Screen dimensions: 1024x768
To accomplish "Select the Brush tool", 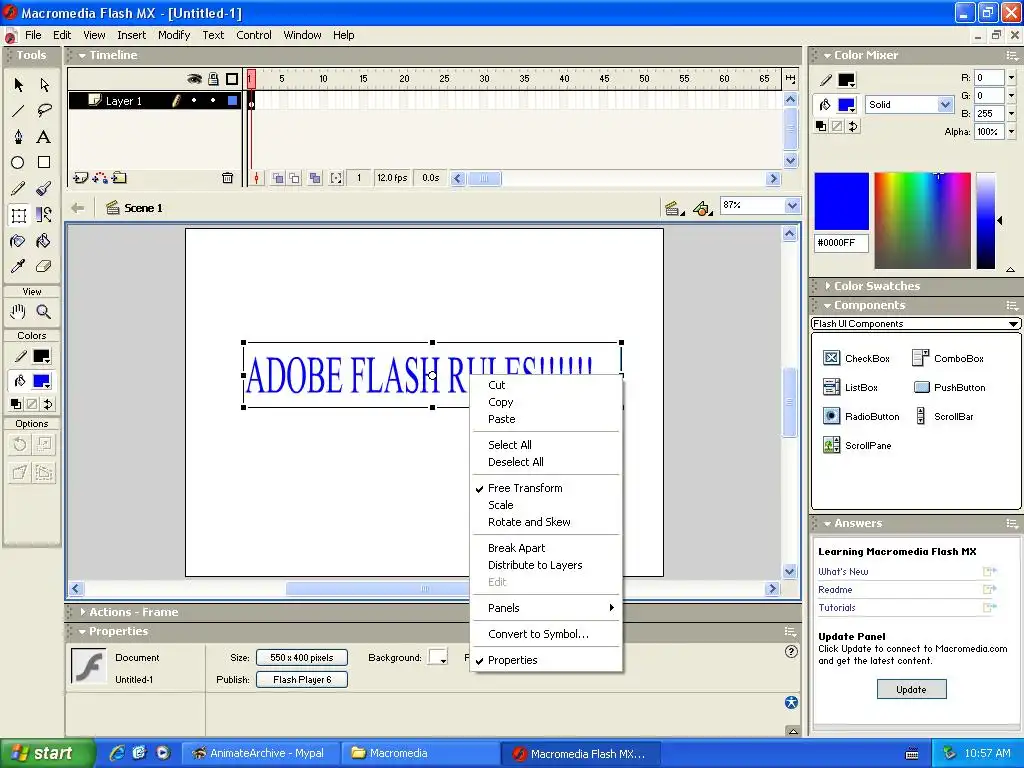I will click(x=44, y=189).
